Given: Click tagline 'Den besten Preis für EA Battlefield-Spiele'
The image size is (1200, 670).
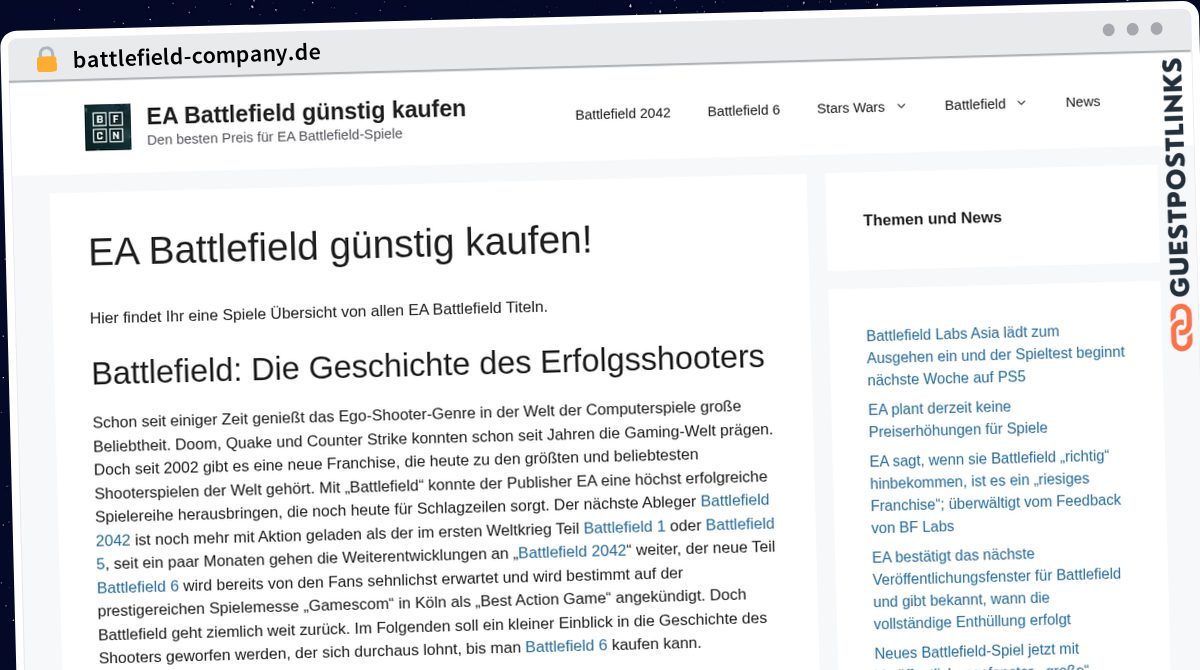Looking at the screenshot, I should pyautogui.click(x=275, y=135).
